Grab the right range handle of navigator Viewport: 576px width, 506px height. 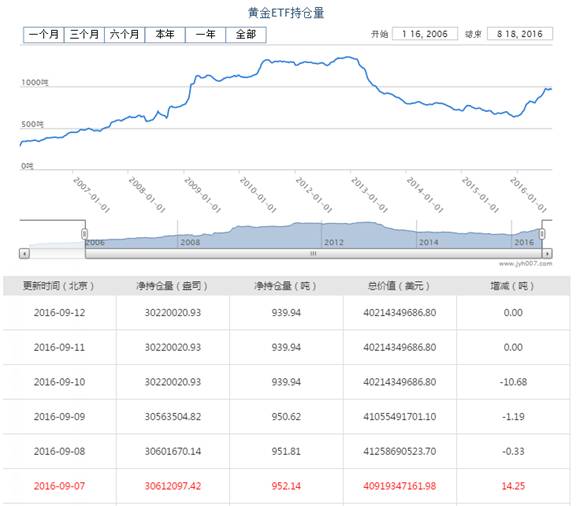coord(542,234)
